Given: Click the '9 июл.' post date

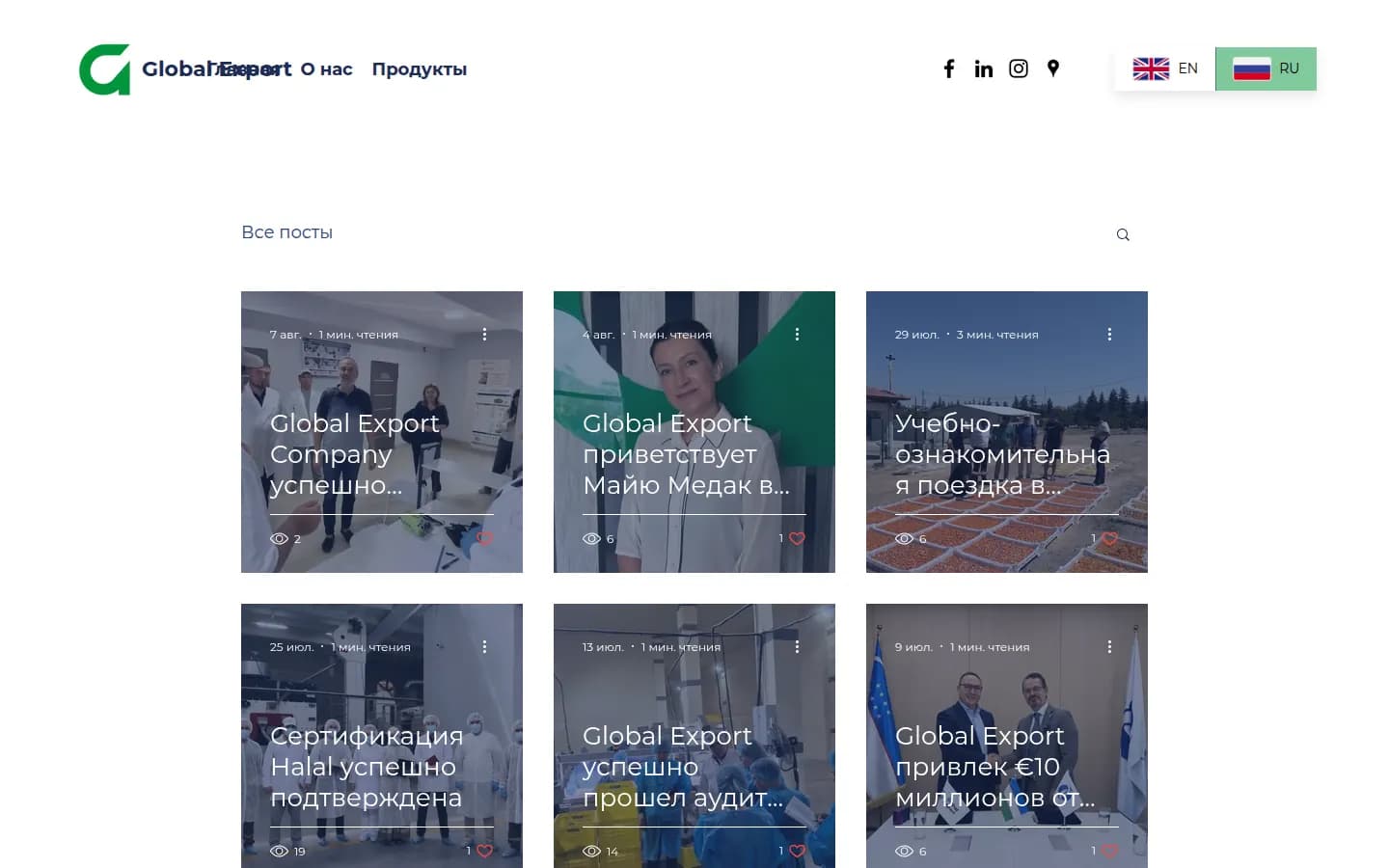Looking at the screenshot, I should 913,647.
